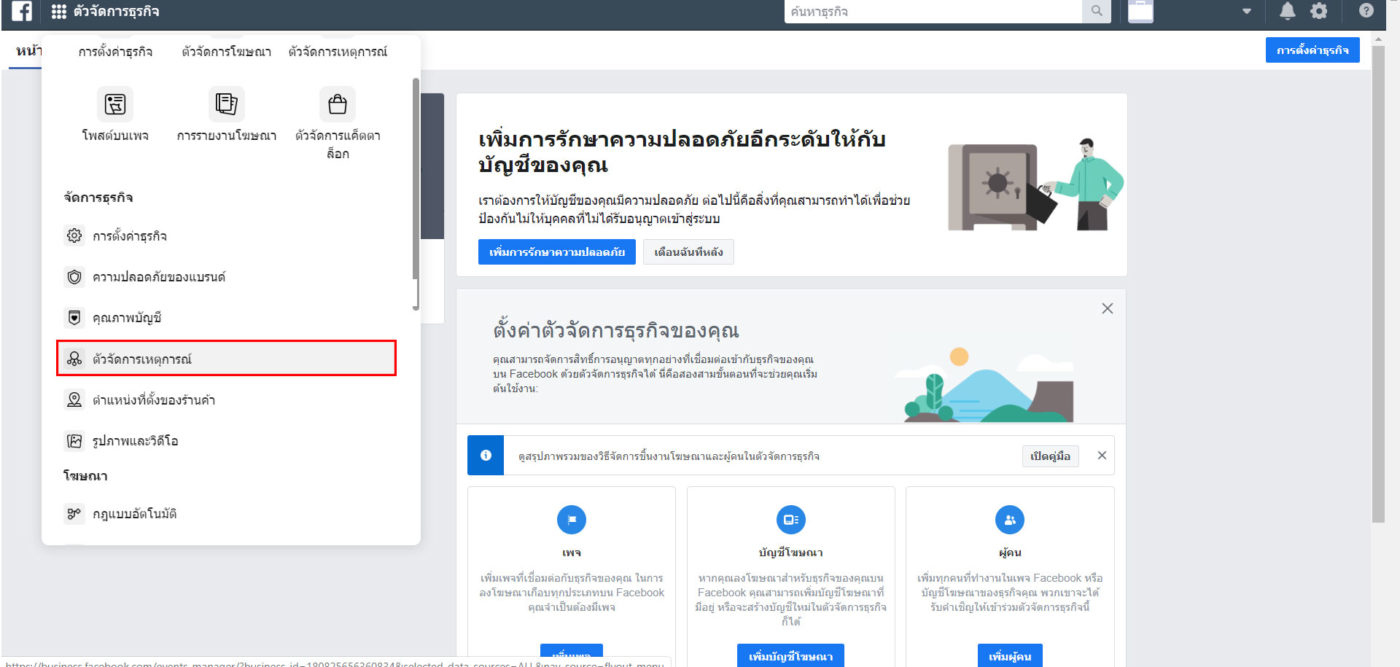Image resolution: width=1400 pixels, height=667 pixels.
Task: Open notifications bell icon
Action: coord(1287,11)
